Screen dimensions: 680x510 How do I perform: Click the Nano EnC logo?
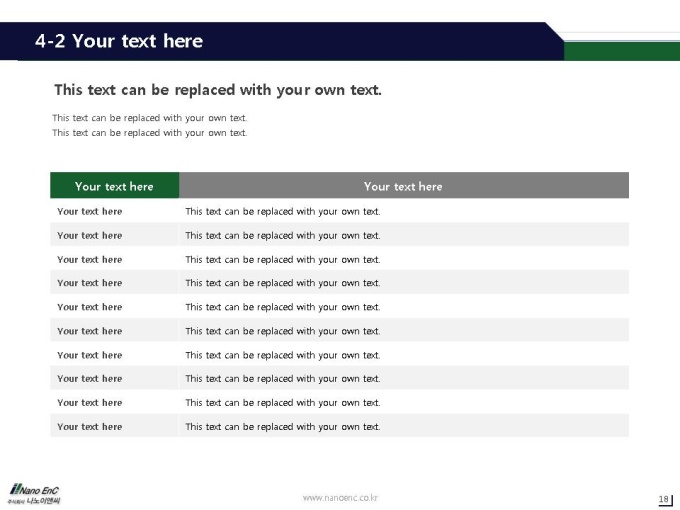click(35, 494)
